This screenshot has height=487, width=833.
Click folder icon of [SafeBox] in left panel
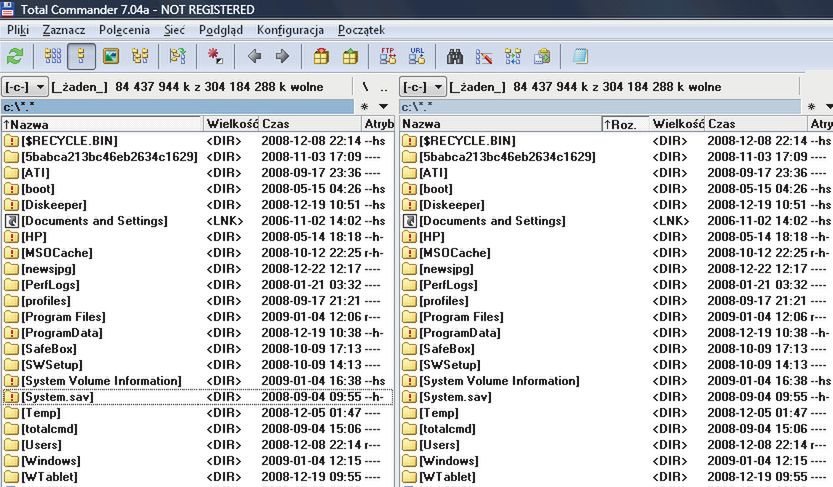[11, 349]
